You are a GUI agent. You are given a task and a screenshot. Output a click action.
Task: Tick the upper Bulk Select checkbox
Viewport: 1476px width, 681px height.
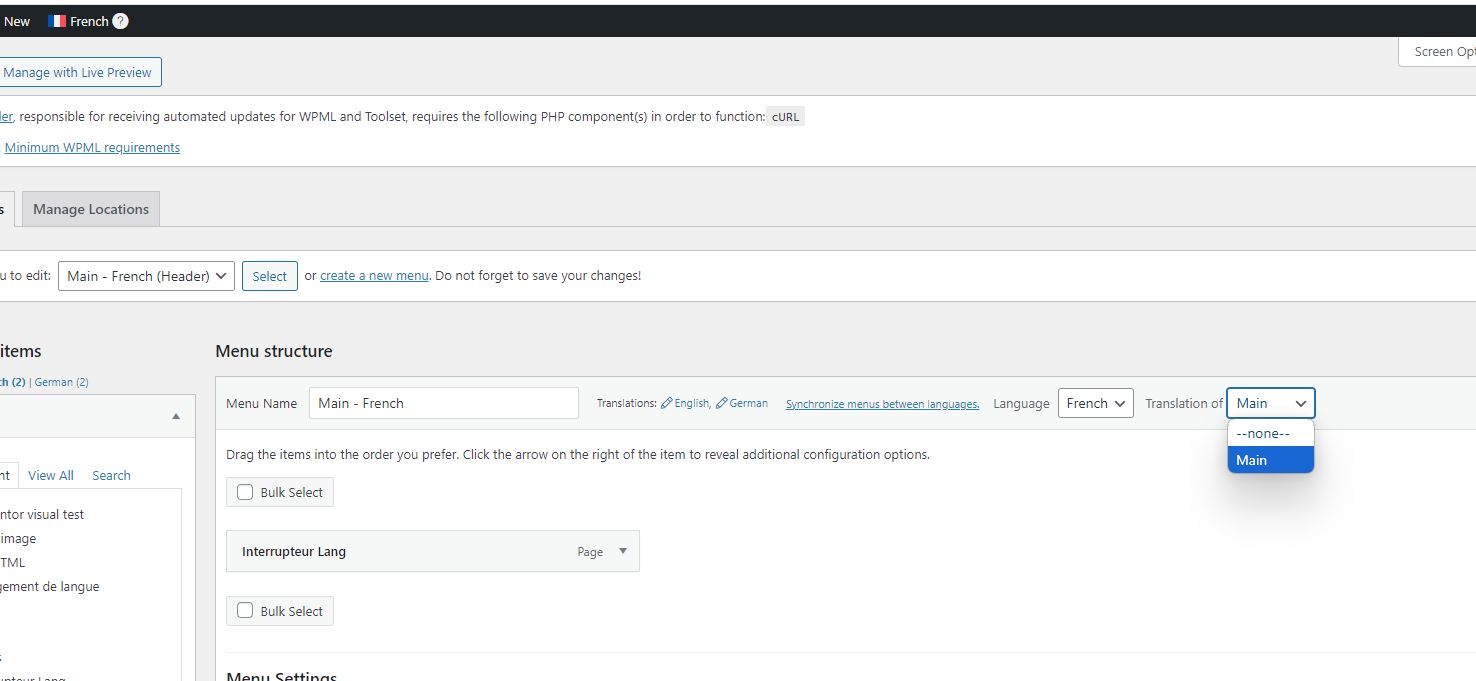pyautogui.click(x=245, y=492)
